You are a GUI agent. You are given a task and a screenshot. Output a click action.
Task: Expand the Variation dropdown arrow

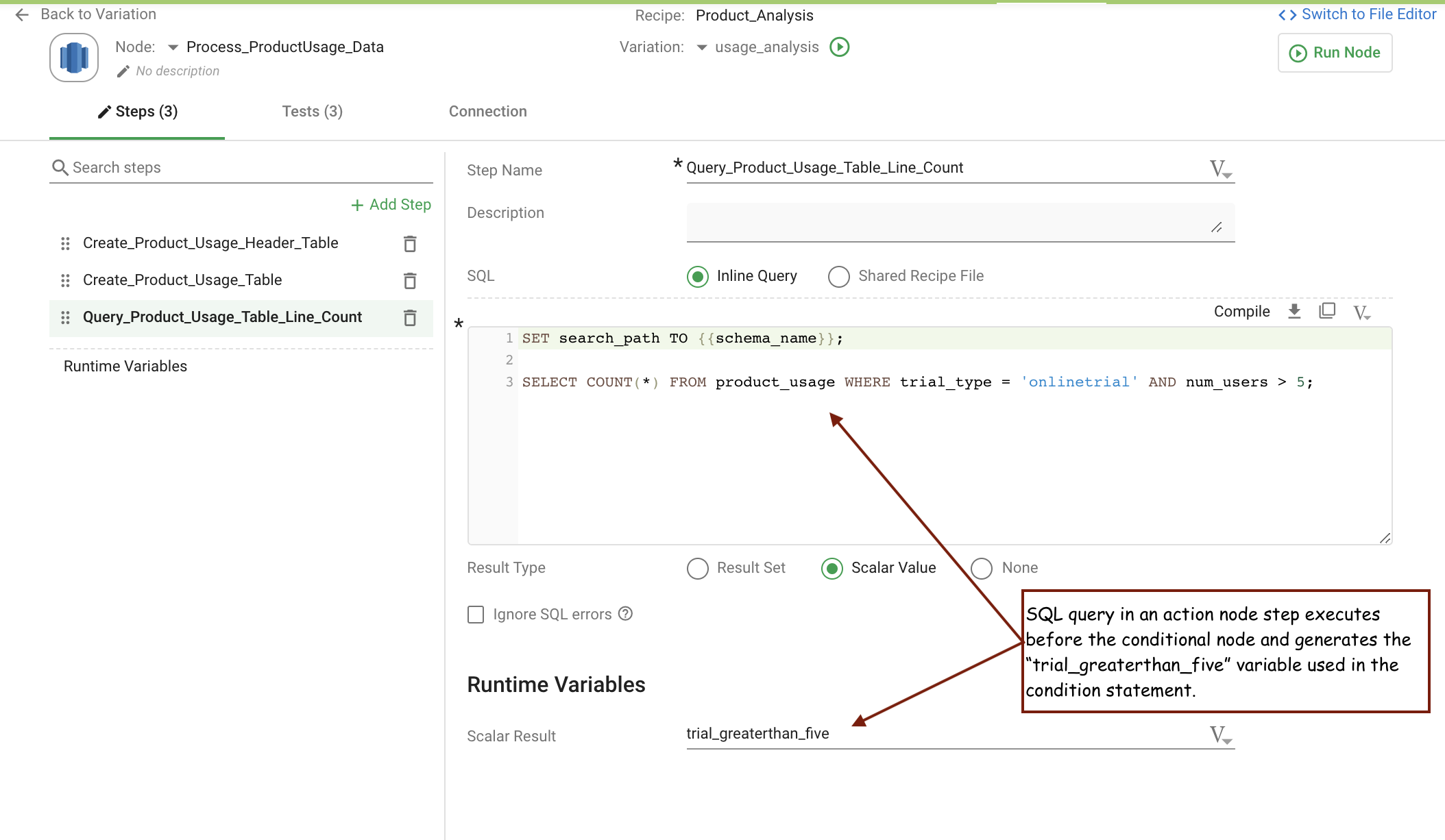click(701, 47)
